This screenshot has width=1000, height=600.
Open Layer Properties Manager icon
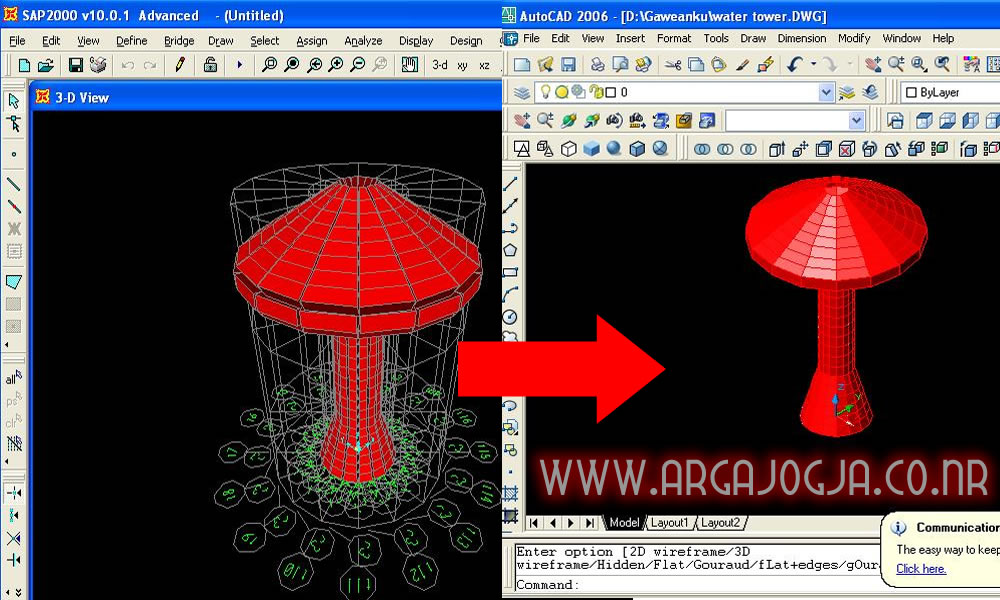[x=522, y=92]
